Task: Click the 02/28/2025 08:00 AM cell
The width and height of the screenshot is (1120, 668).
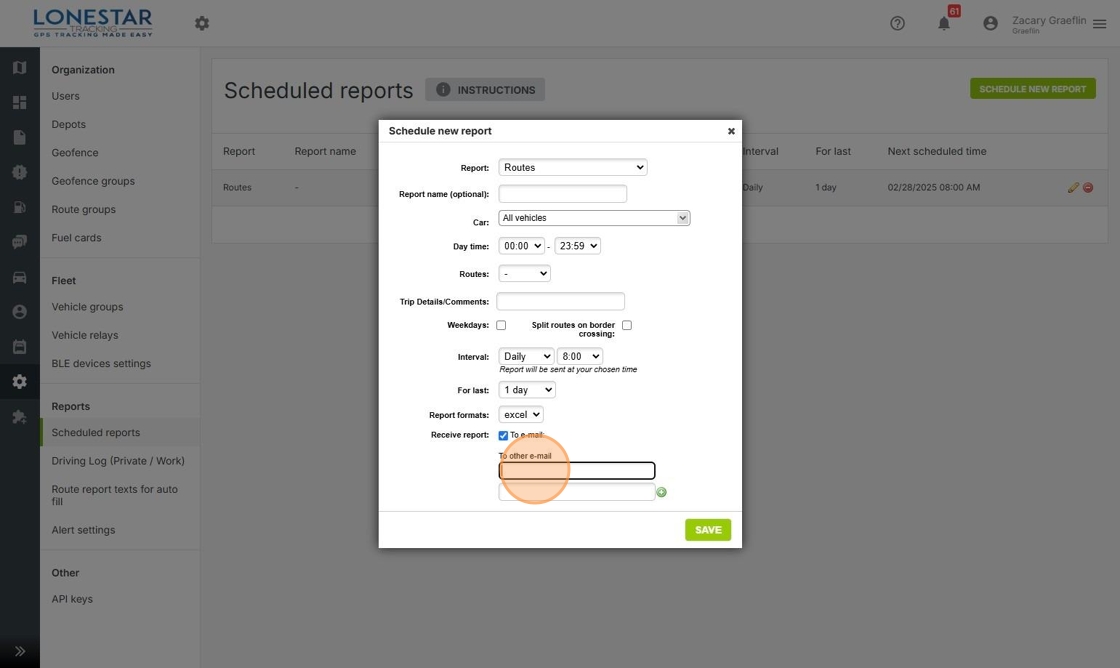Action: (934, 187)
